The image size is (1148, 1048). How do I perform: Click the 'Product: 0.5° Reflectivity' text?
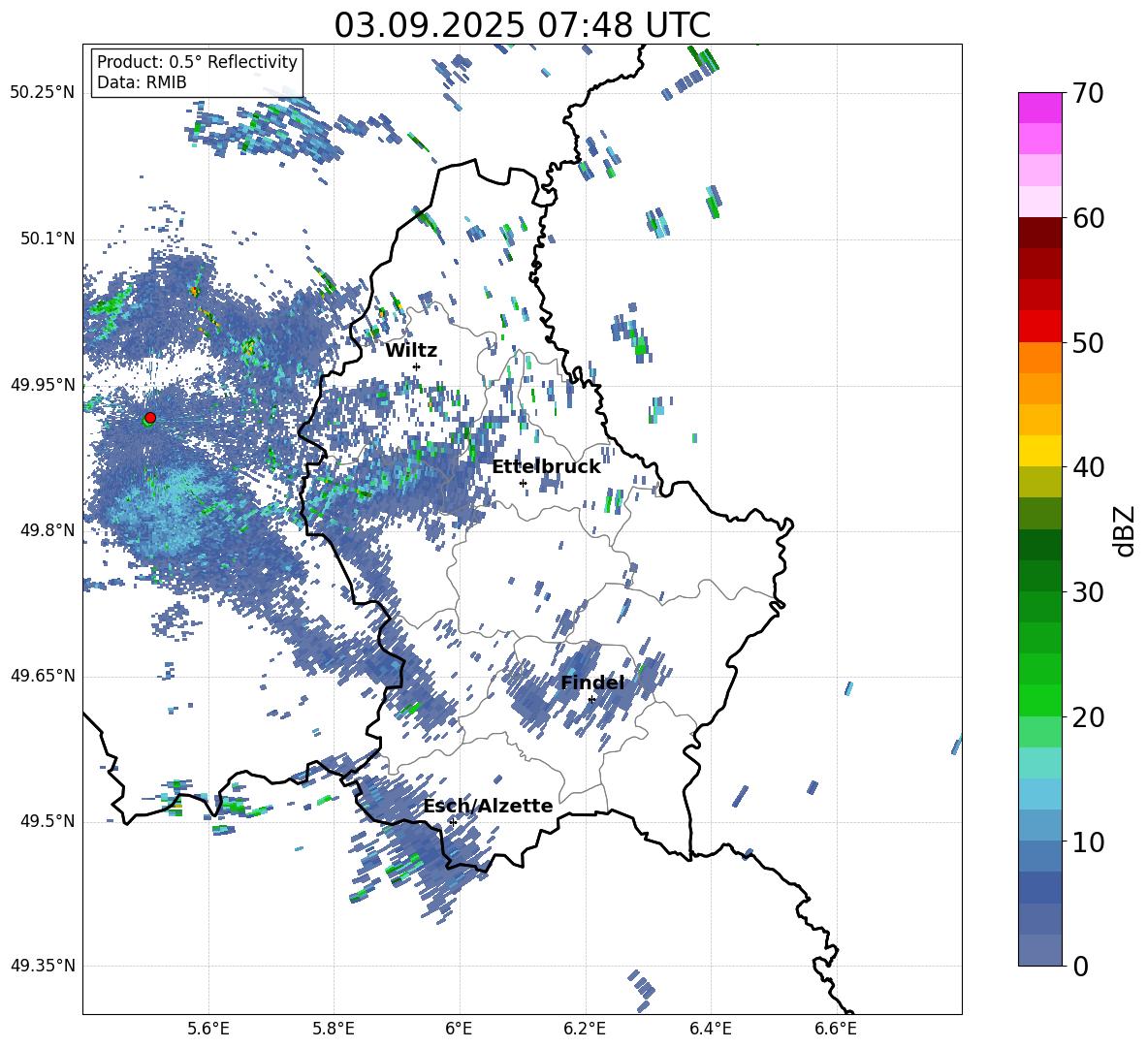coord(197,62)
